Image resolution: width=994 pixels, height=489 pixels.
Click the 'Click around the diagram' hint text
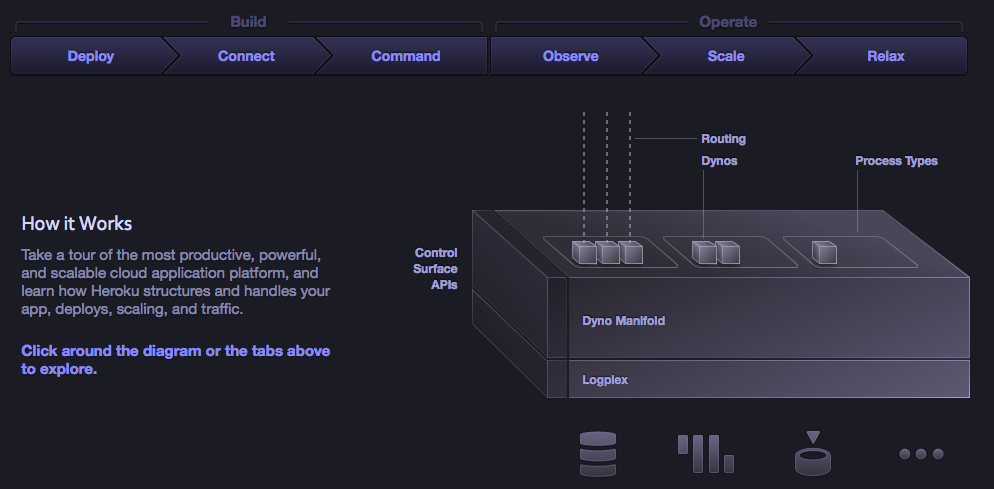[176, 360]
